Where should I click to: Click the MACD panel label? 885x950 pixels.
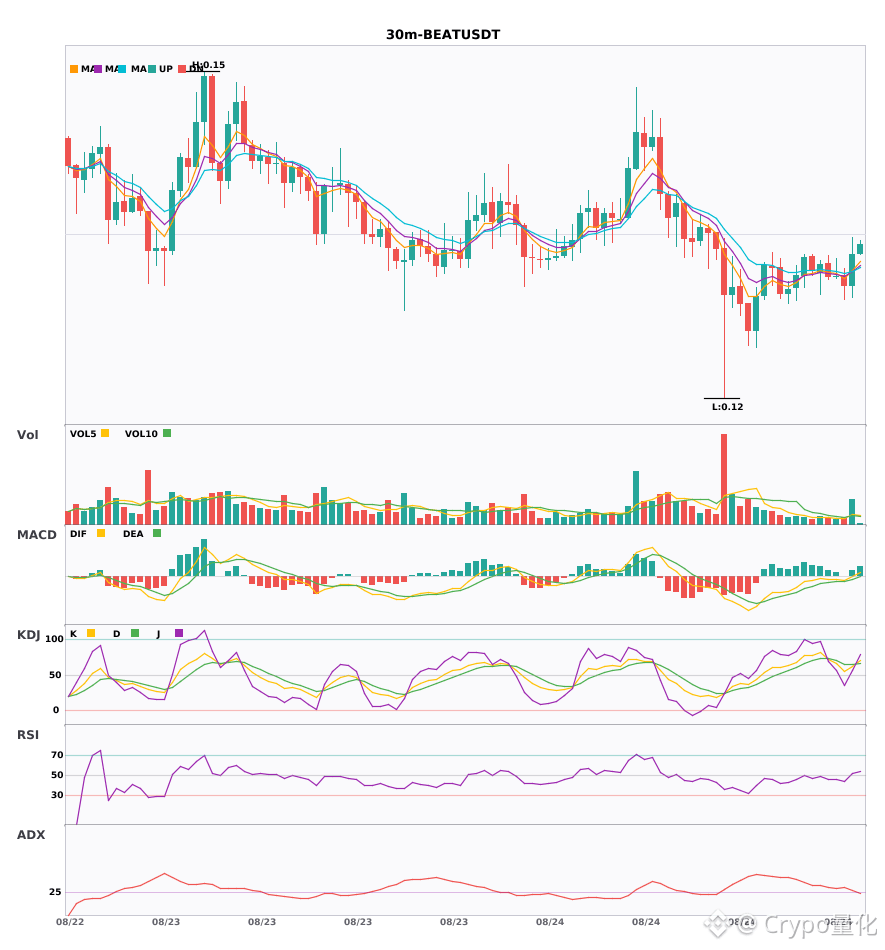coord(36,535)
